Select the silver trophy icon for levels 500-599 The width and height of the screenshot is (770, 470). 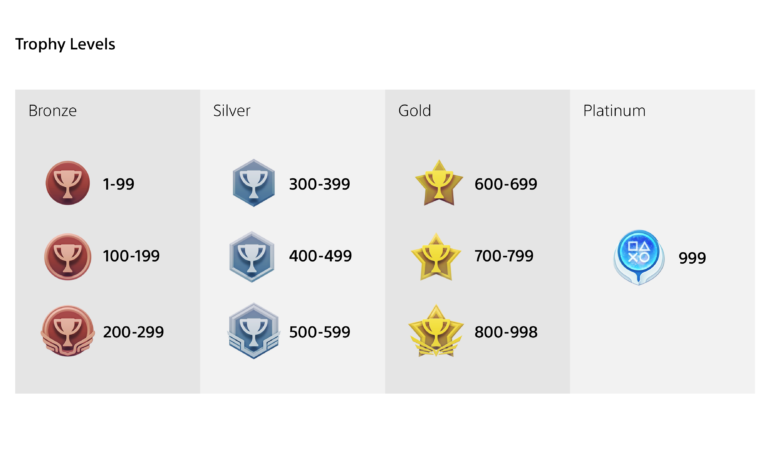coord(254,332)
